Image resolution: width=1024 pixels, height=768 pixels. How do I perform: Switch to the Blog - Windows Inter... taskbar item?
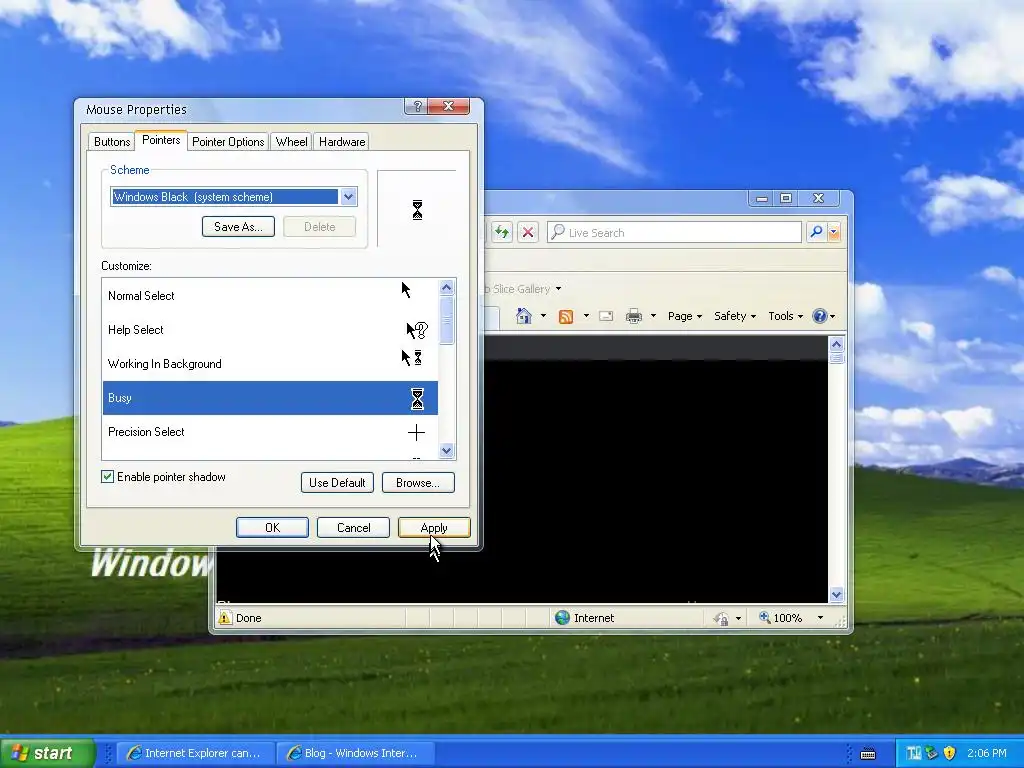[x=355, y=753]
